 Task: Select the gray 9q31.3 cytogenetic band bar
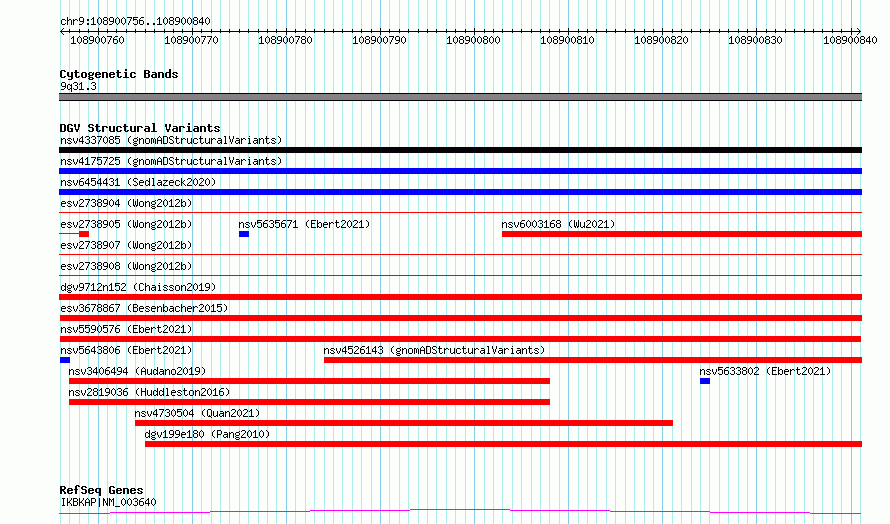tap(460, 97)
